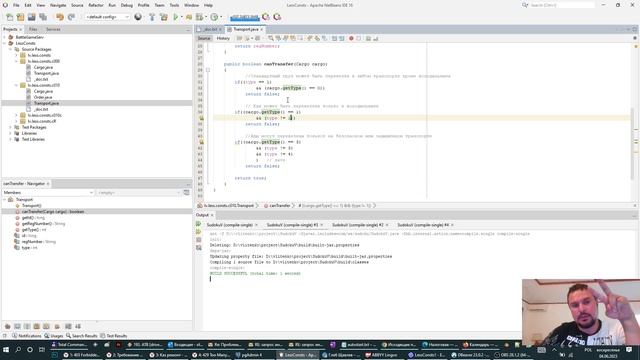Open the default config dropdown
Viewport: 640px width, 360px height.
click(108, 17)
